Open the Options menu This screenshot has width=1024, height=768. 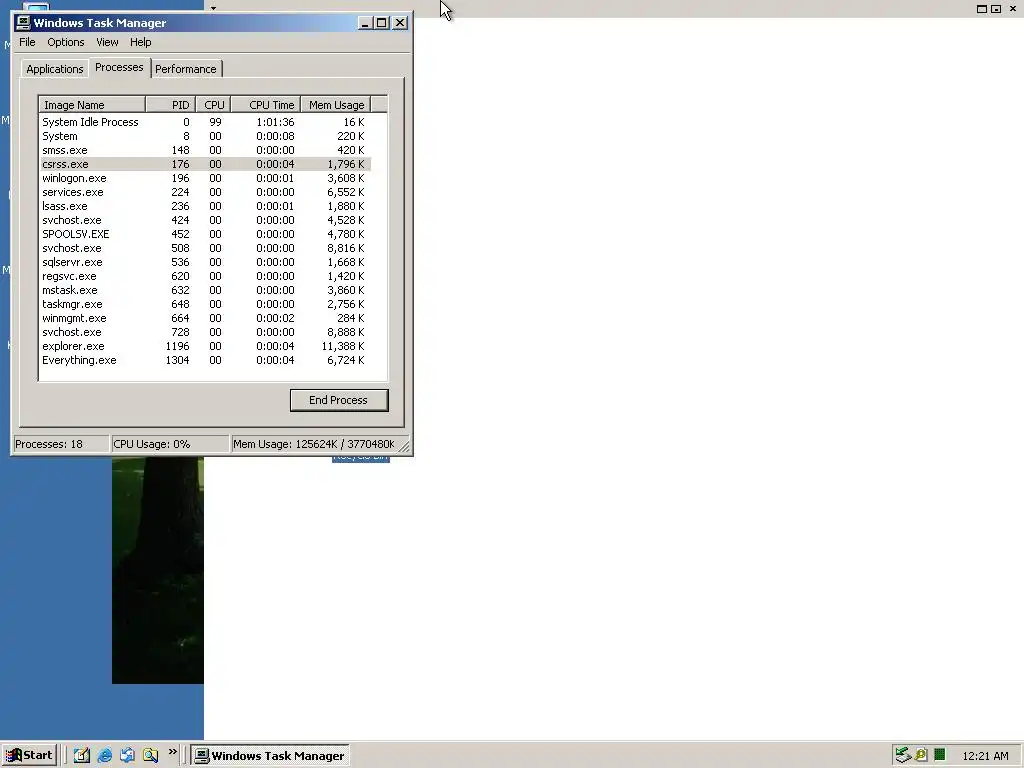click(65, 42)
